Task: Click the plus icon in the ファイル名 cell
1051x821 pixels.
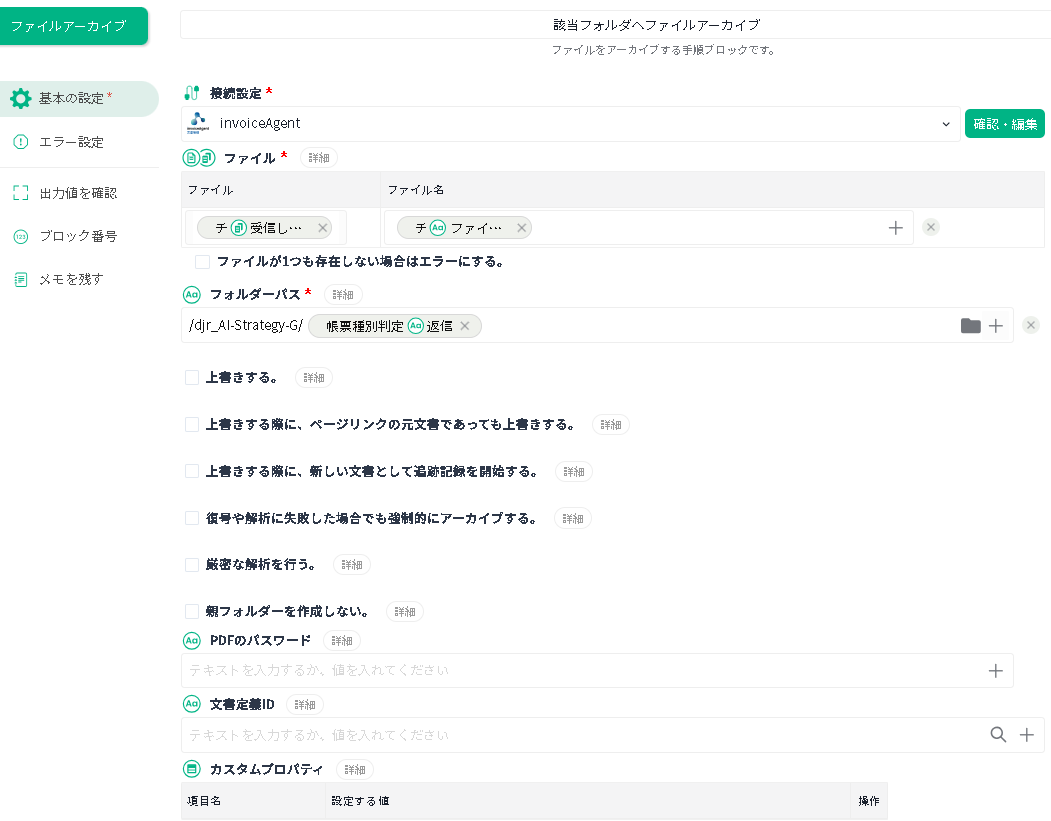Action: pos(896,228)
